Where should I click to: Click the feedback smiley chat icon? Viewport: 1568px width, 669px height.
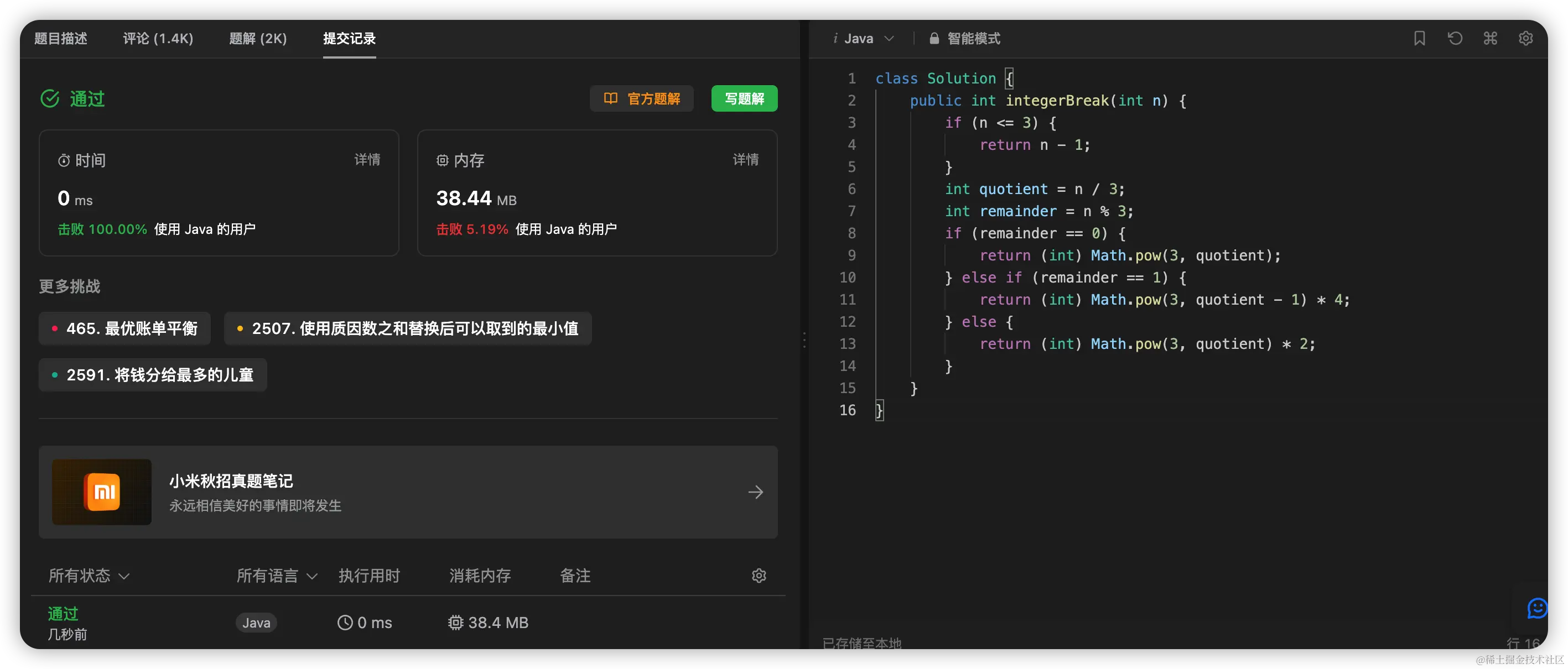(1537, 608)
